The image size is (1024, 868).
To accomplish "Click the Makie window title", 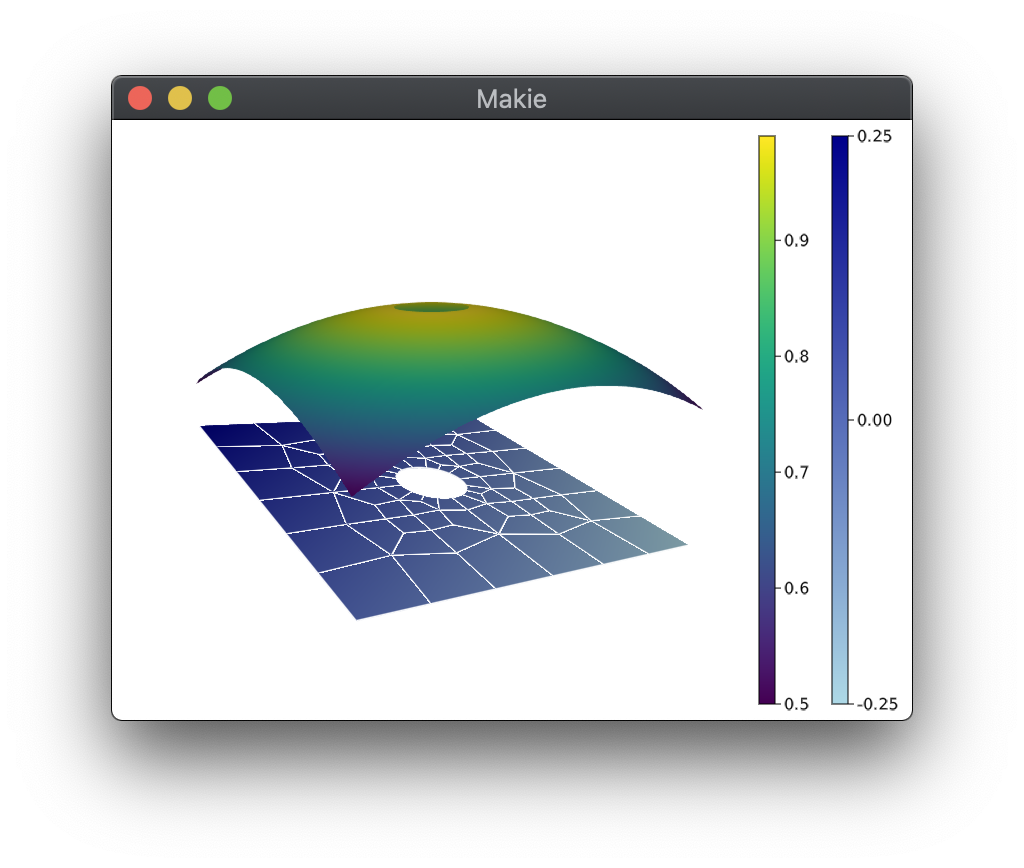I will pyautogui.click(x=511, y=99).
